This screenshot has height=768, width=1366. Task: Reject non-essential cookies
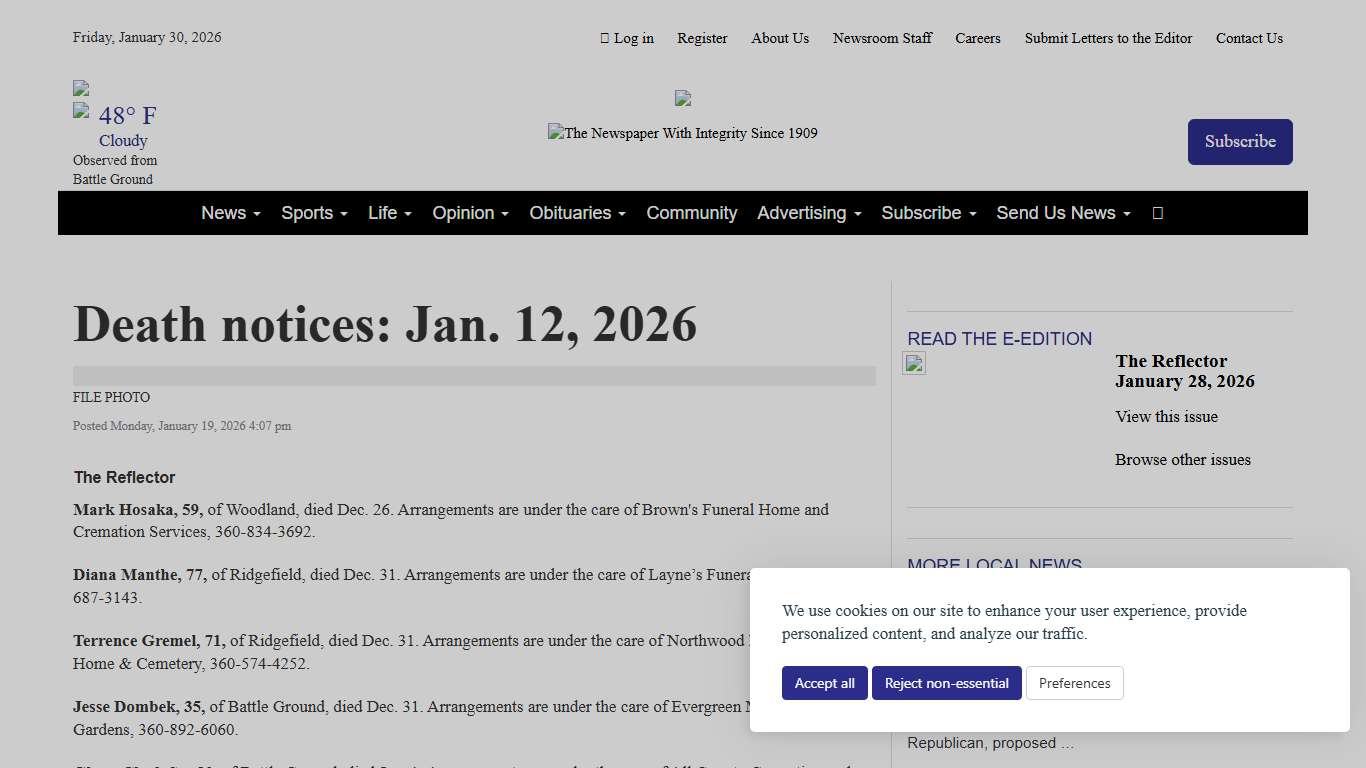pos(946,683)
